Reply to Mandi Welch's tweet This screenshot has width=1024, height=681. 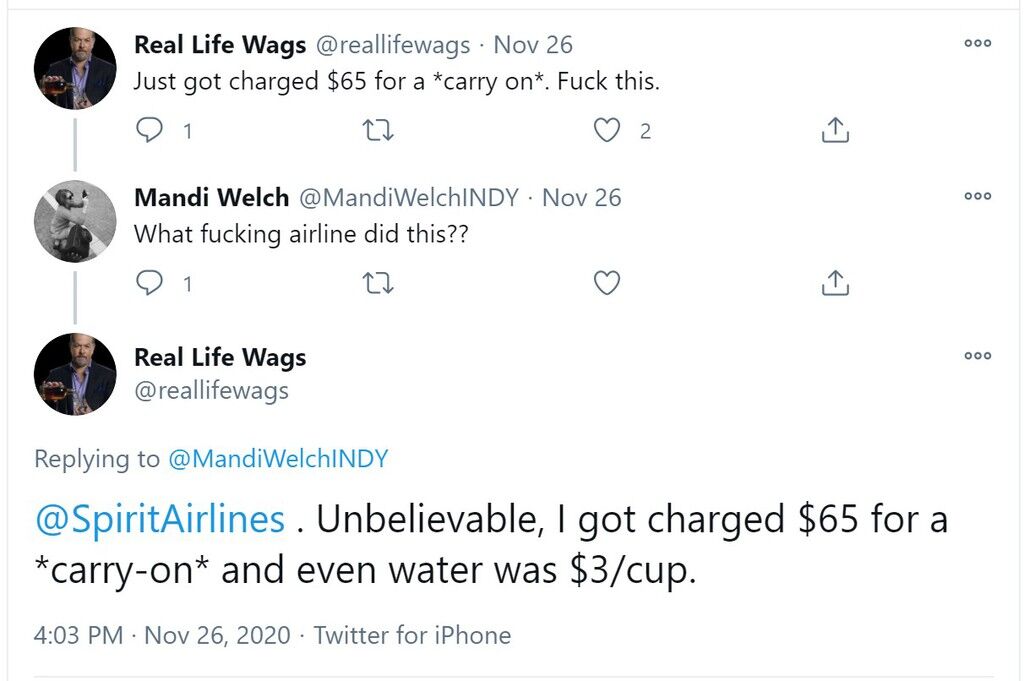(x=150, y=283)
